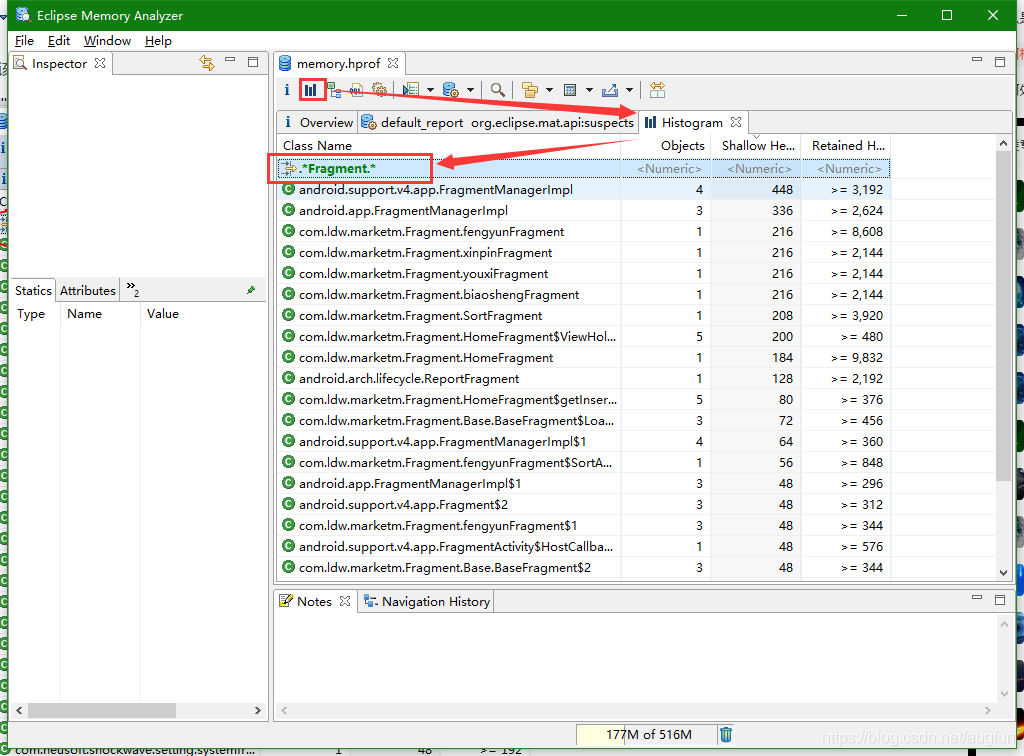
Task: Click the Objects numeric filter field
Action: [665, 168]
